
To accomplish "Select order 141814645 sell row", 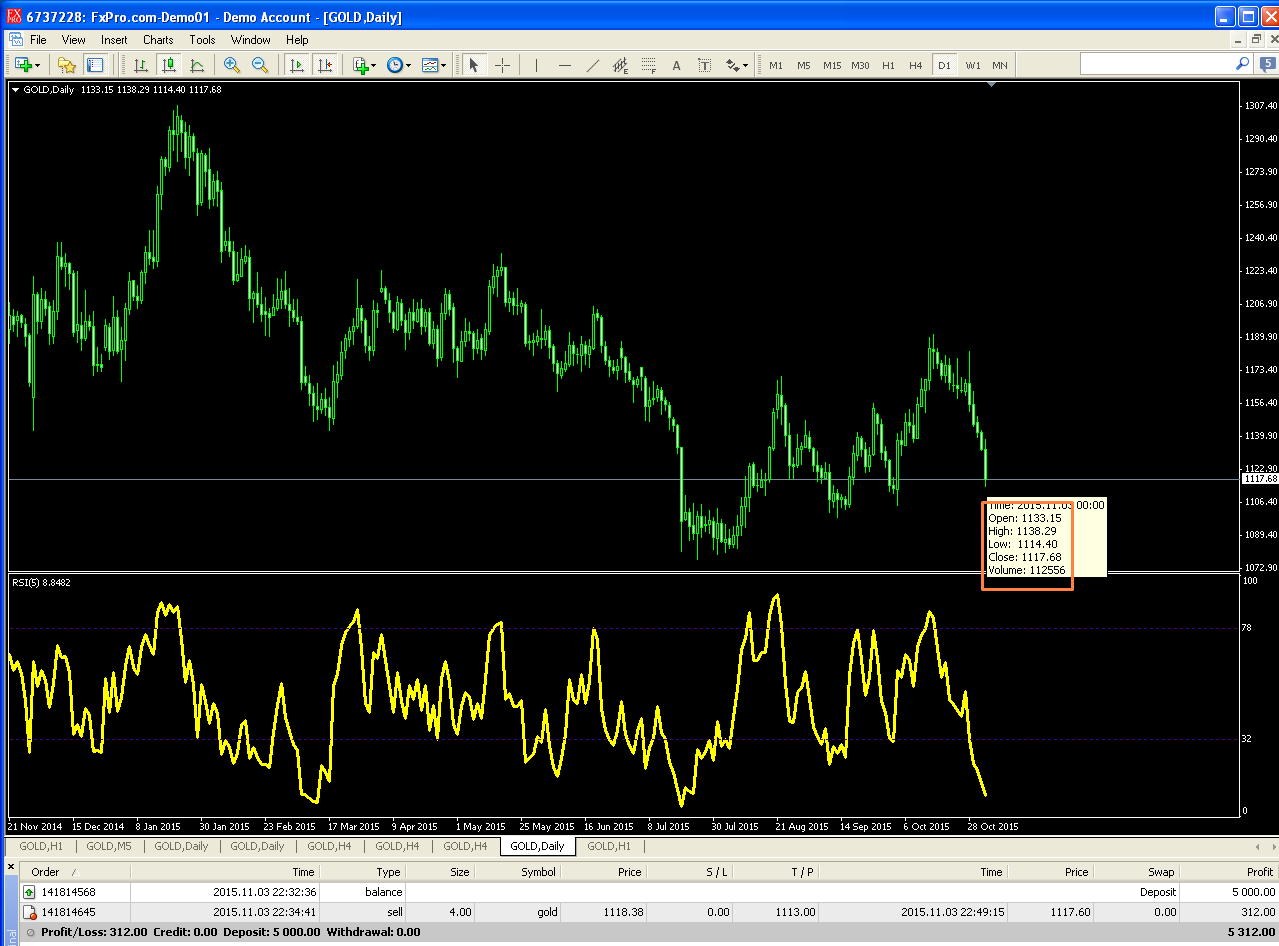I will (649, 912).
